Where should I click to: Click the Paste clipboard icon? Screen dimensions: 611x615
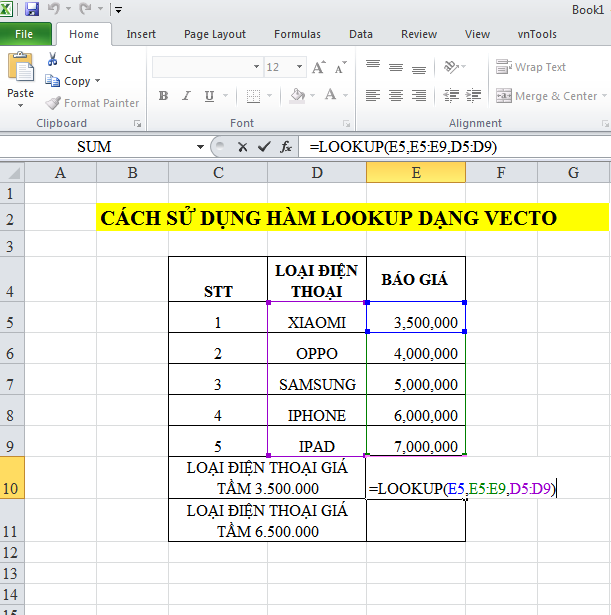click(21, 67)
